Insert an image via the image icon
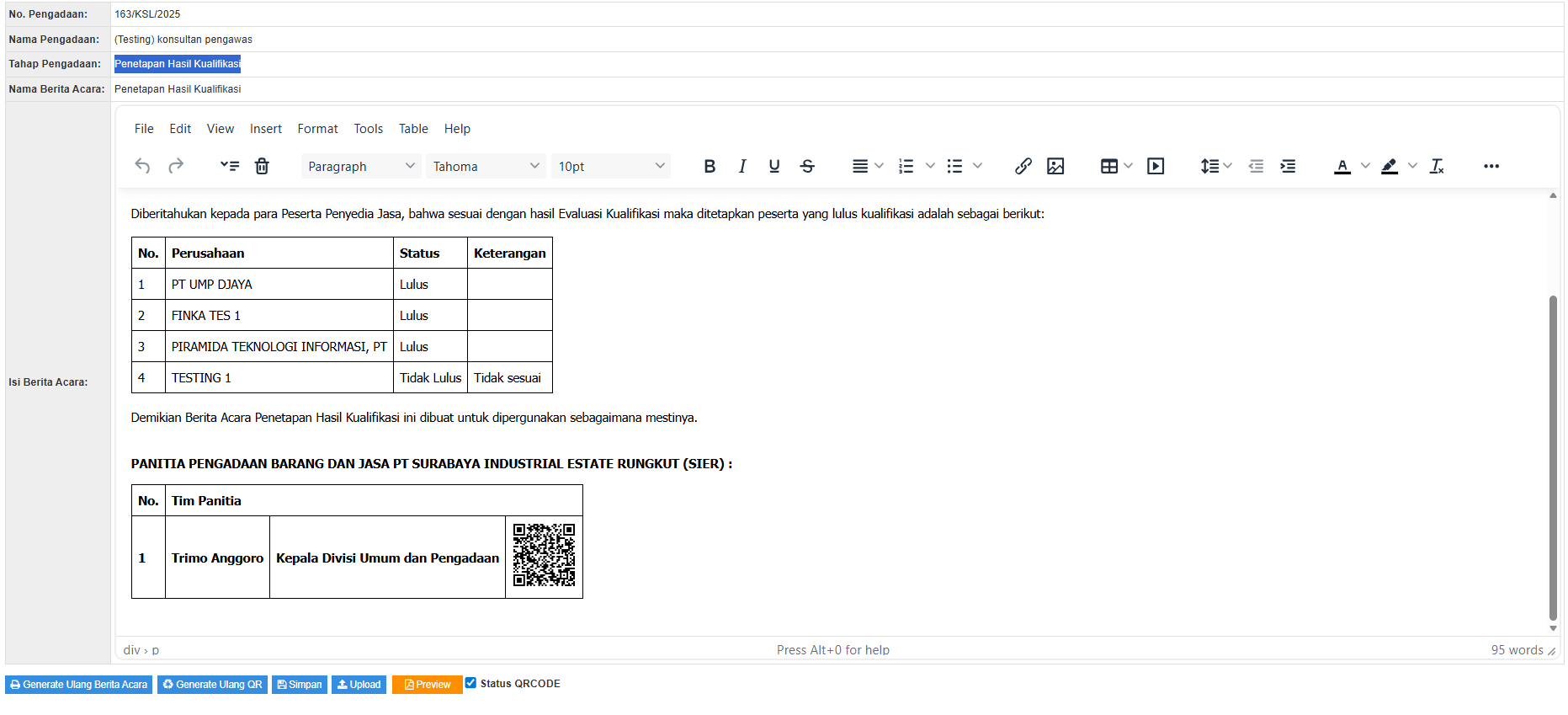Image resolution: width=1568 pixels, height=715 pixels. click(1055, 166)
